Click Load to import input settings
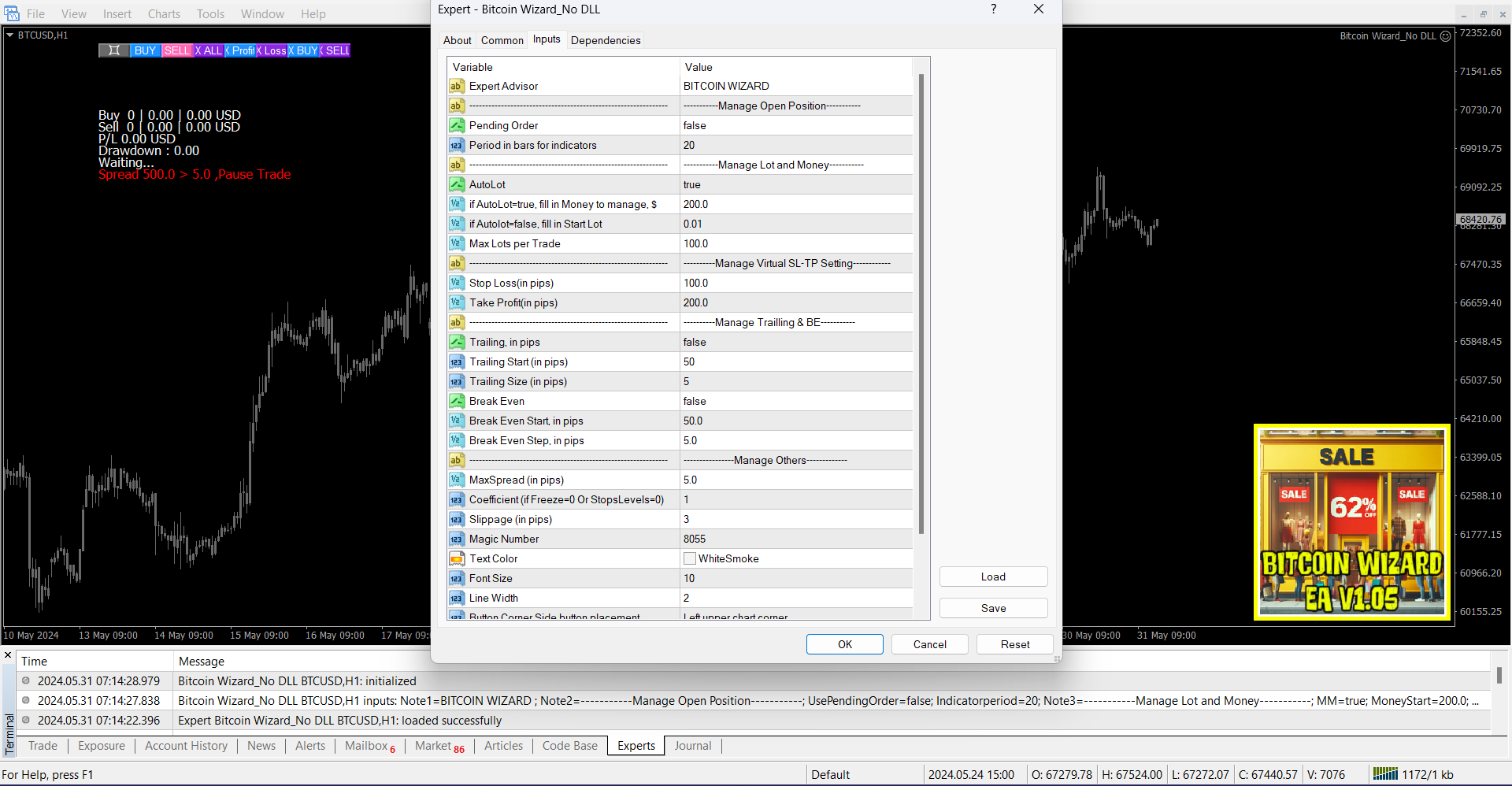 (x=994, y=577)
